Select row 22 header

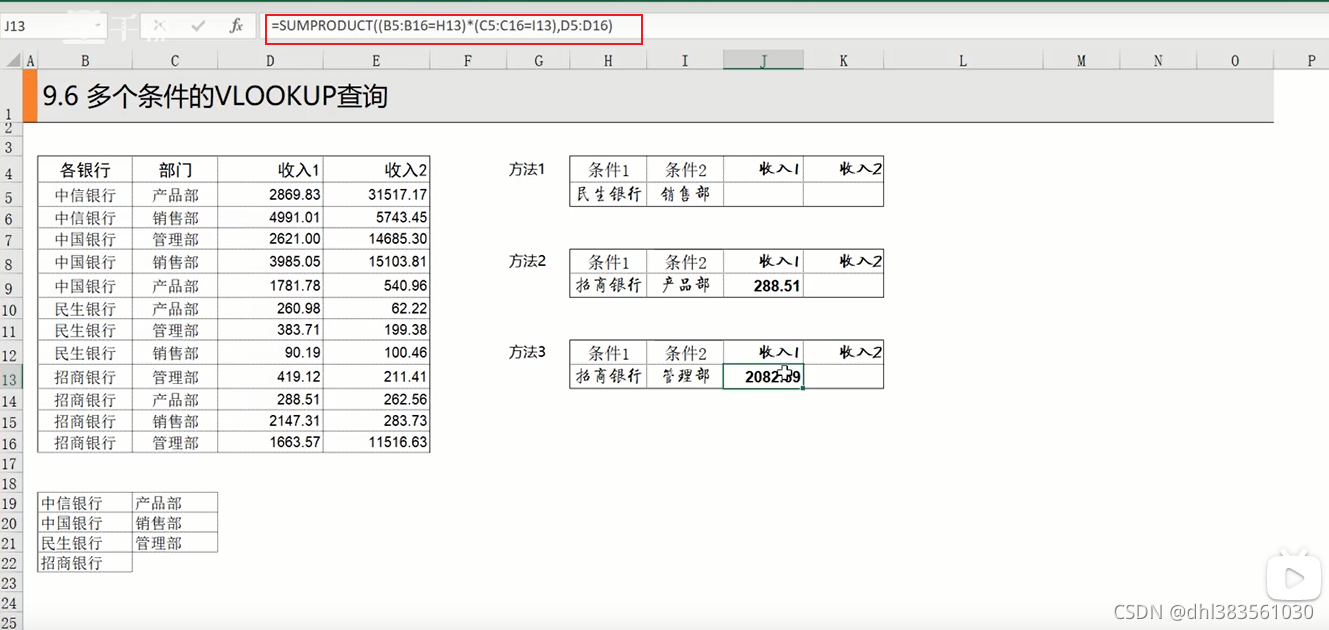11,565
